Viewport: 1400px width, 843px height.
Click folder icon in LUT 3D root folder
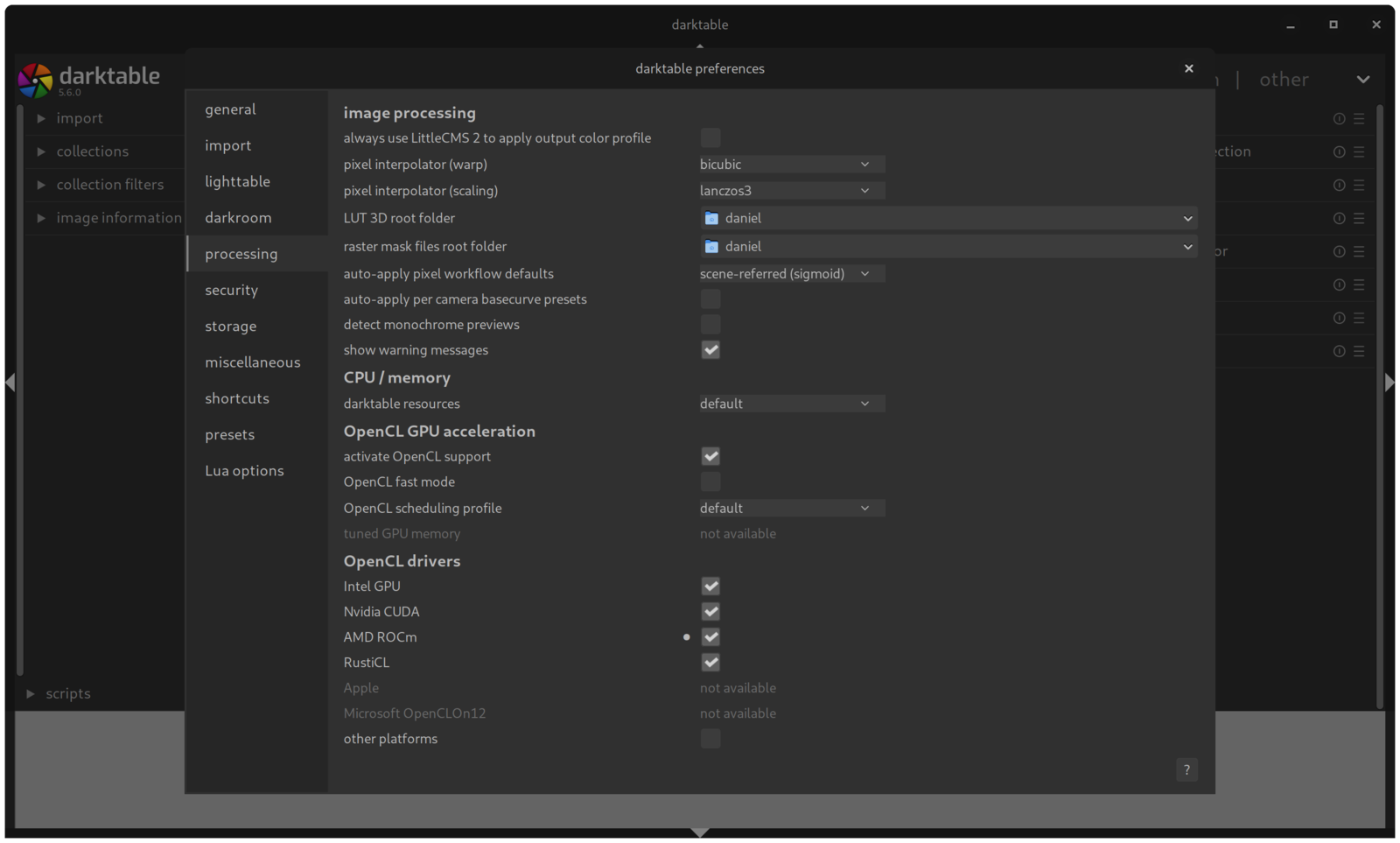coord(711,218)
